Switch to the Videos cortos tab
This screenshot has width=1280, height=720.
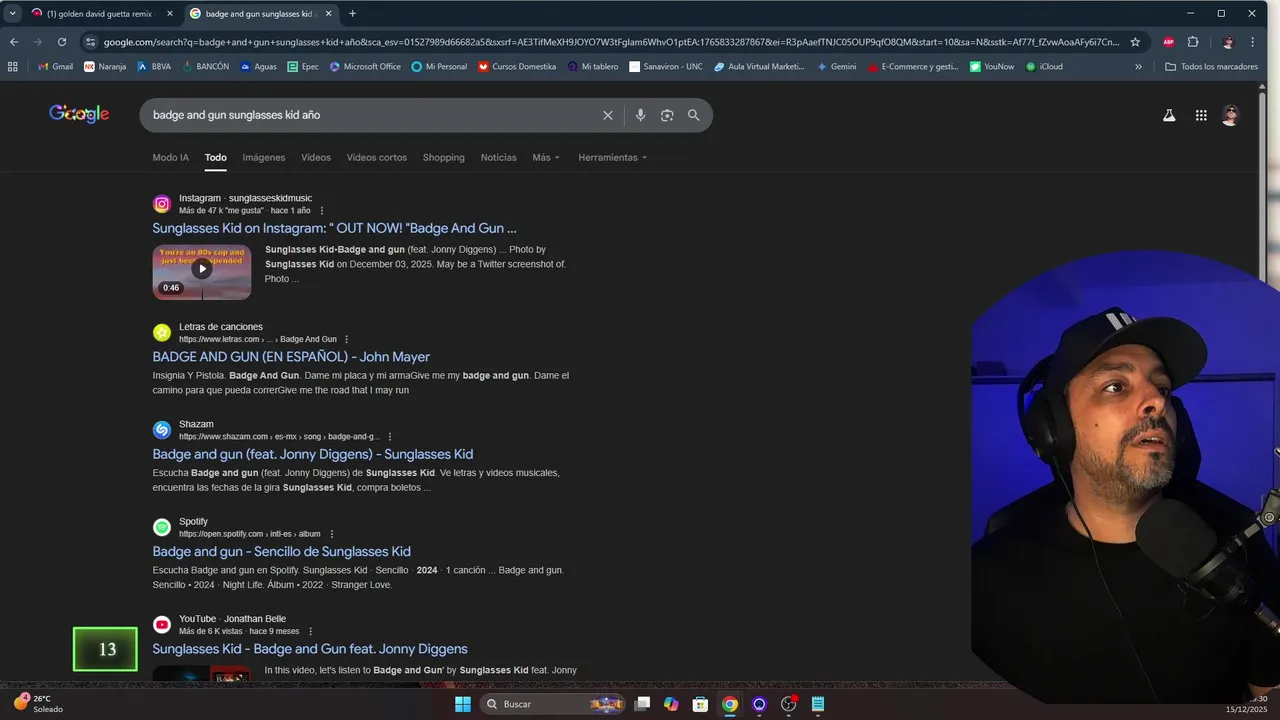pos(377,158)
